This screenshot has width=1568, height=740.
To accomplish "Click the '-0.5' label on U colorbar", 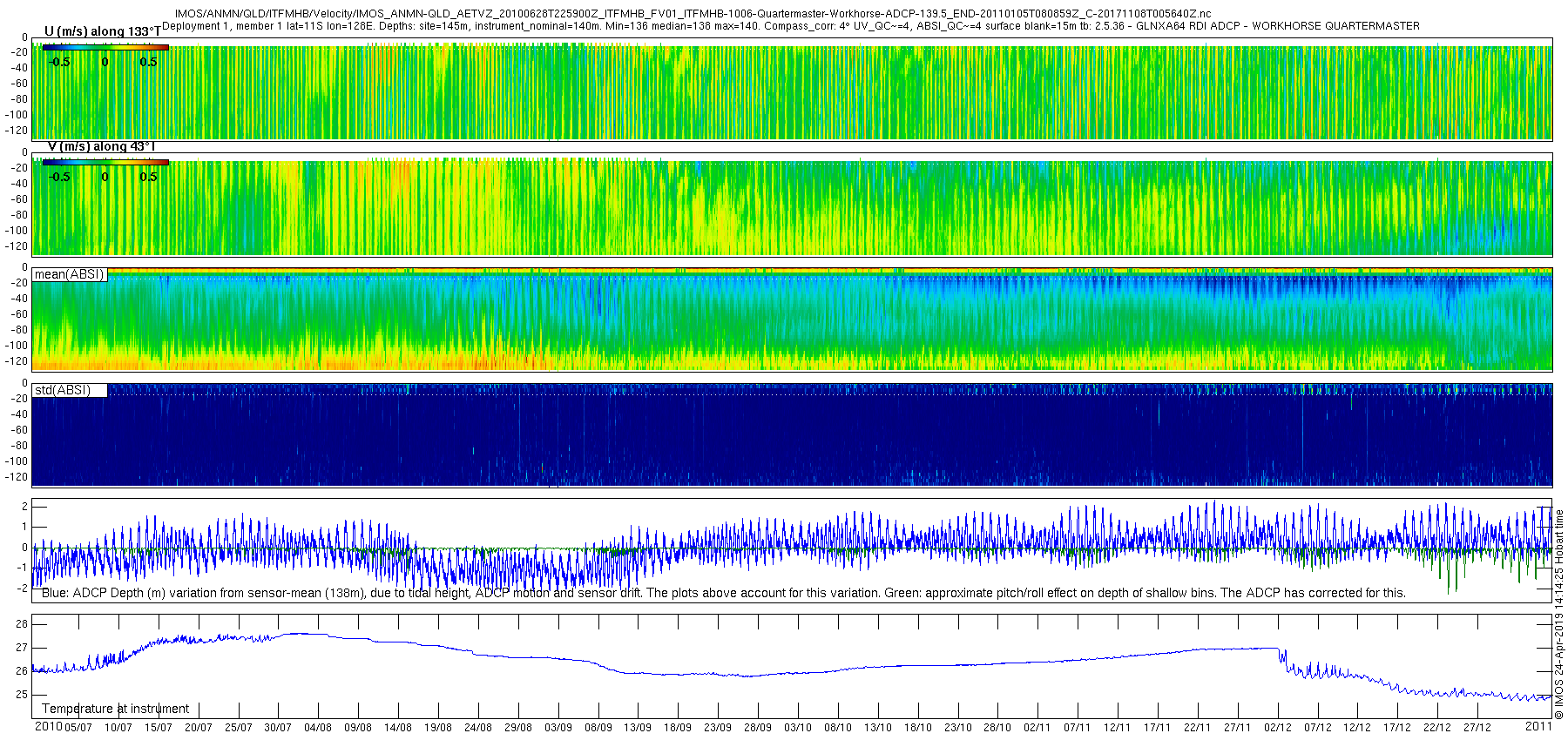I will tap(59, 62).
